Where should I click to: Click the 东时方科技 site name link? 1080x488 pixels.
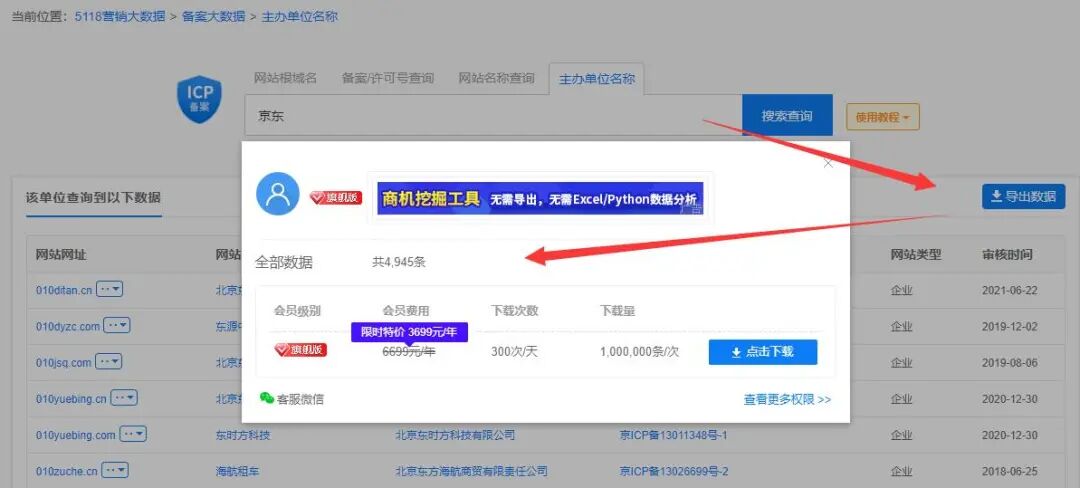click(243, 435)
